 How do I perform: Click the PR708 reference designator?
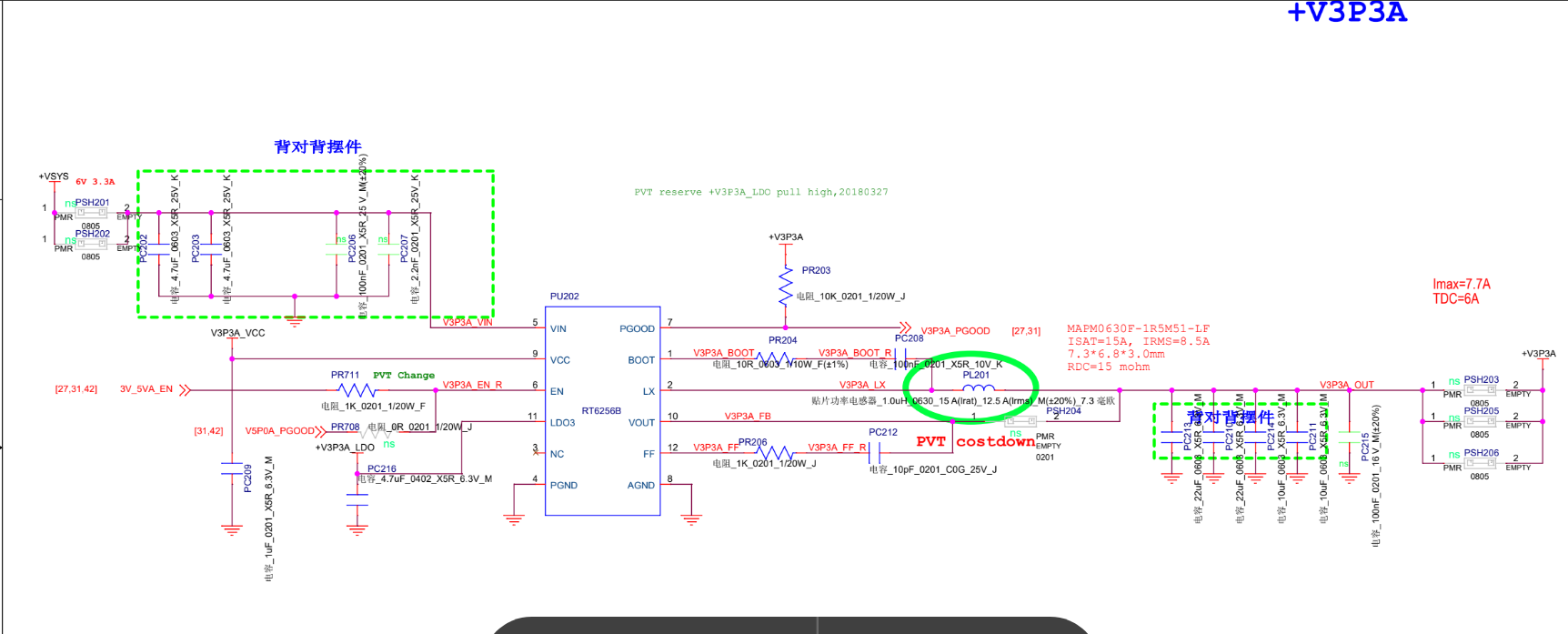(x=345, y=427)
